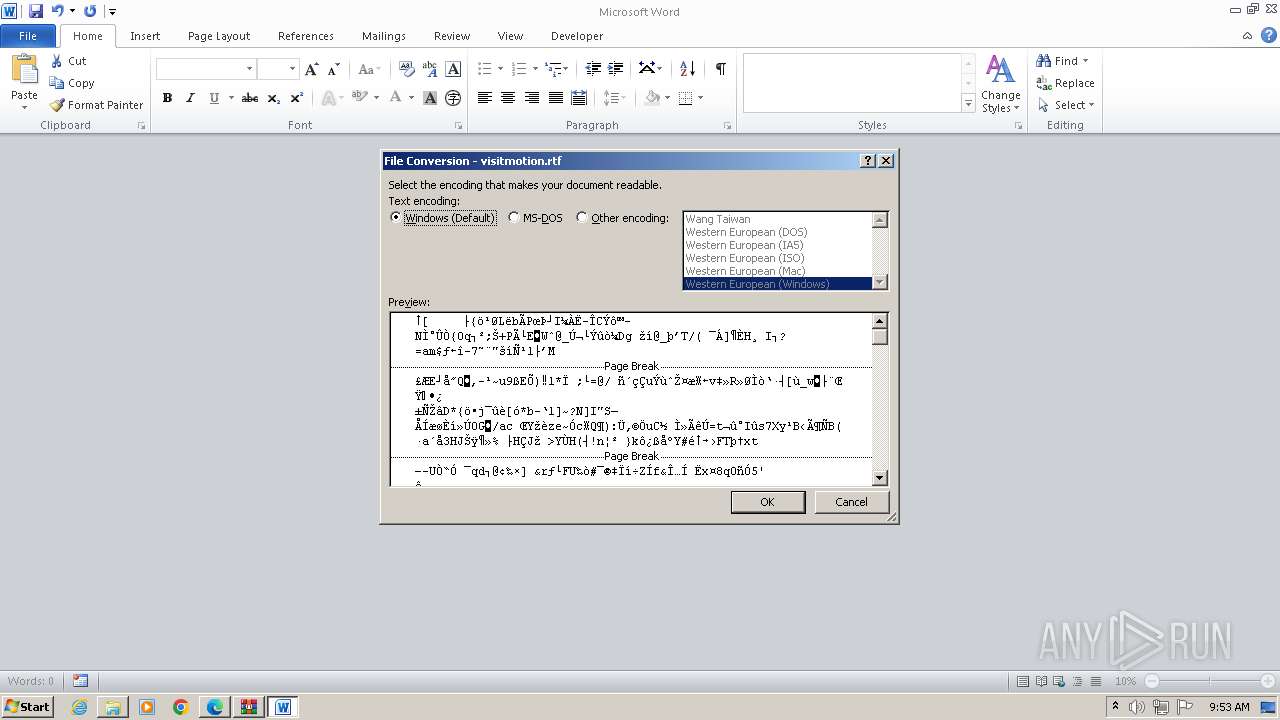The height and width of the screenshot is (720, 1280).
Task: Click the Paste clipboard icon
Action: coord(24,70)
